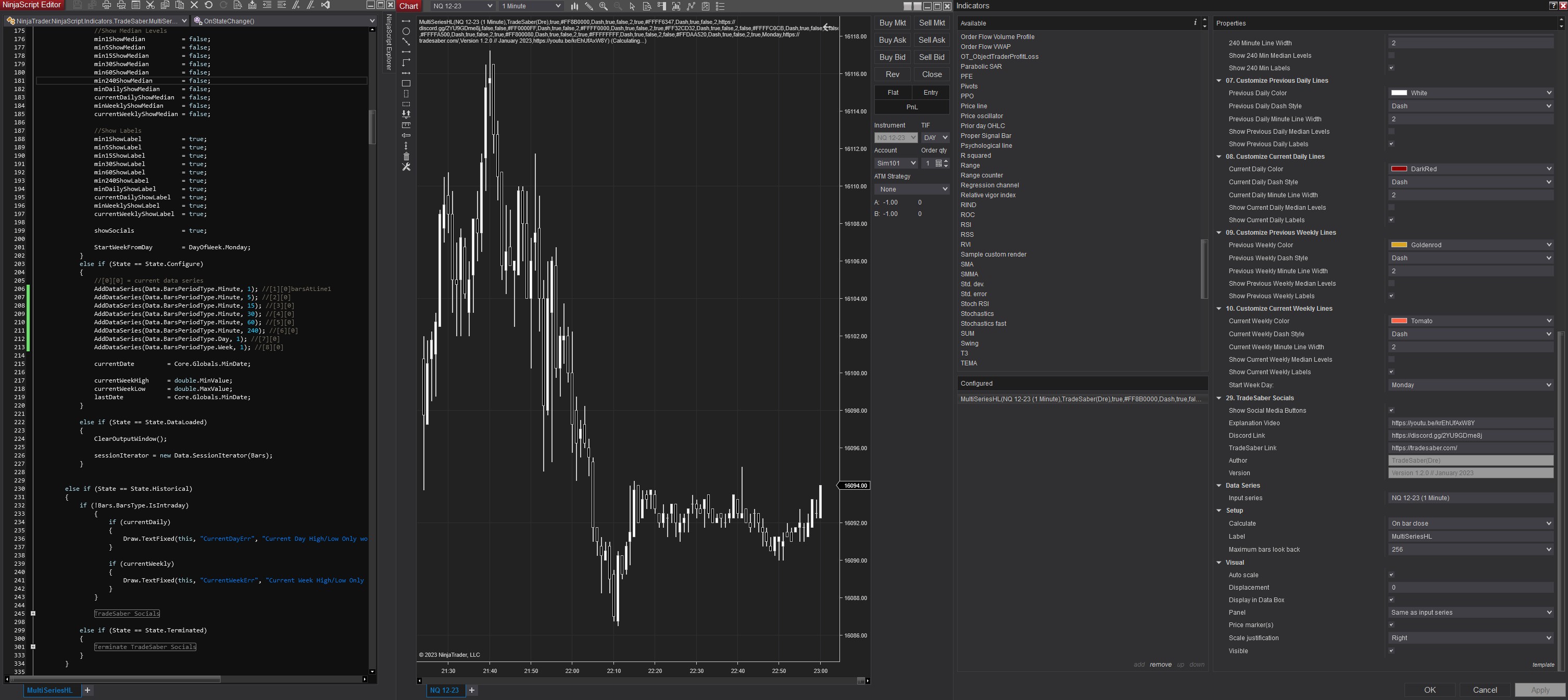Collapse 09. Customize Previous Weekly Lines section
Image resolution: width=1568 pixels, height=700 pixels.
tap(1219, 232)
